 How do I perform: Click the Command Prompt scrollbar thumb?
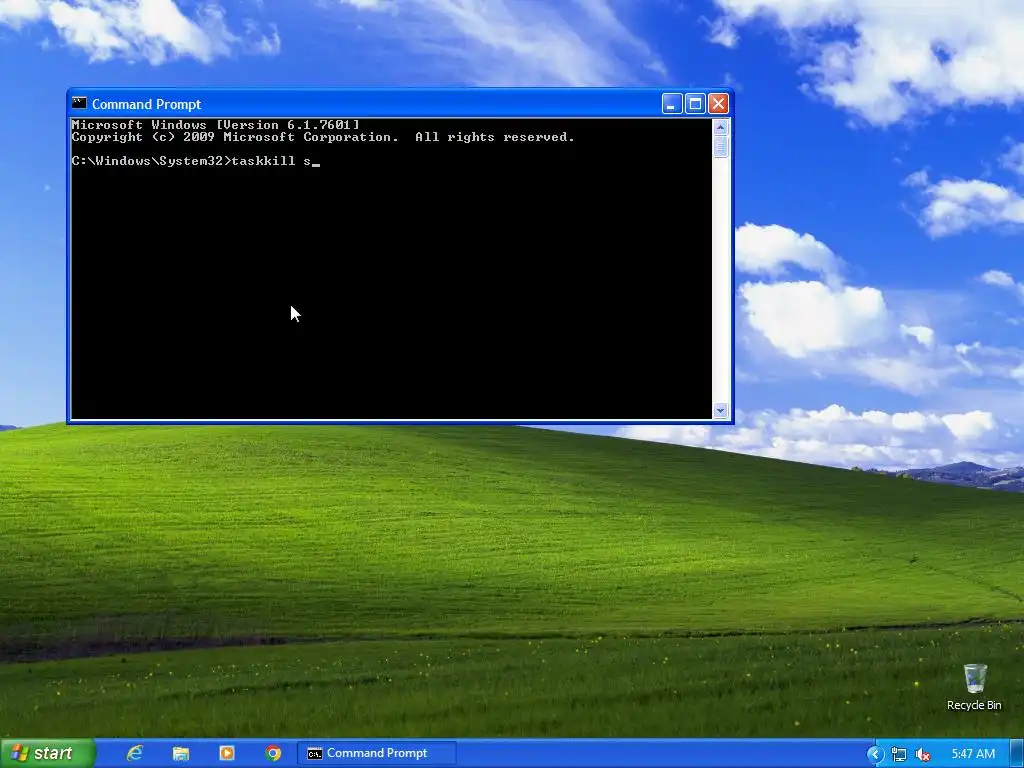tap(720, 146)
